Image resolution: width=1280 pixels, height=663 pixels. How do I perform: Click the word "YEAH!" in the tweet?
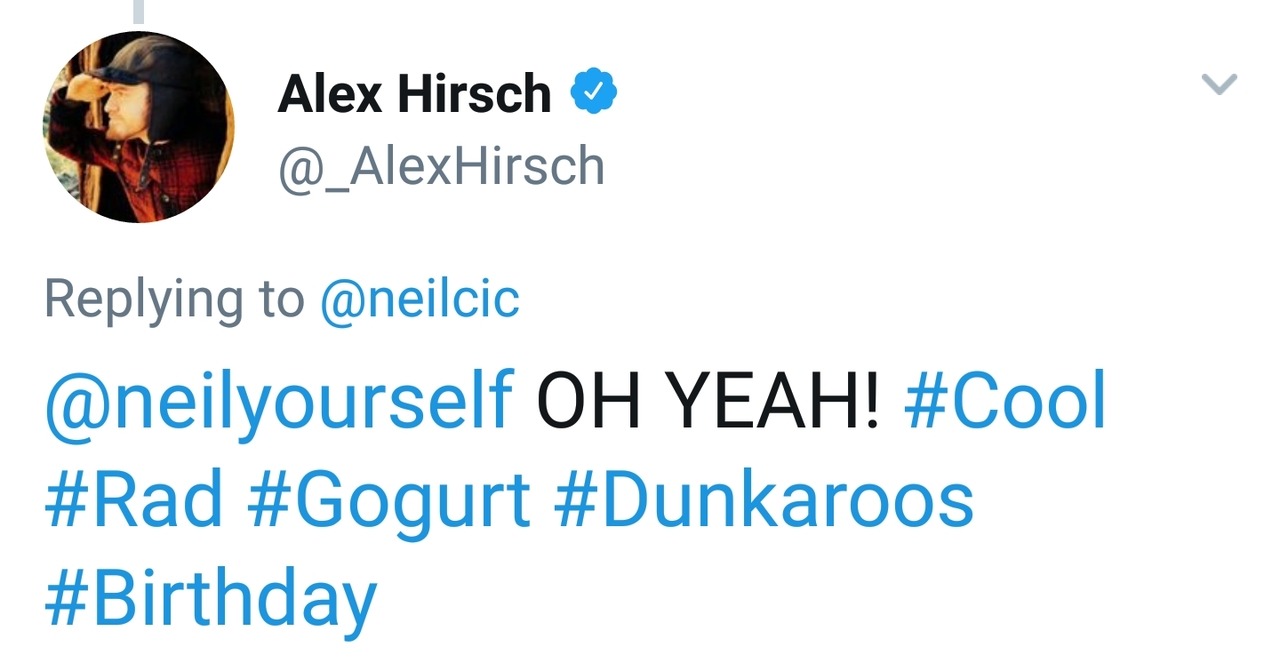pyautogui.click(x=774, y=400)
